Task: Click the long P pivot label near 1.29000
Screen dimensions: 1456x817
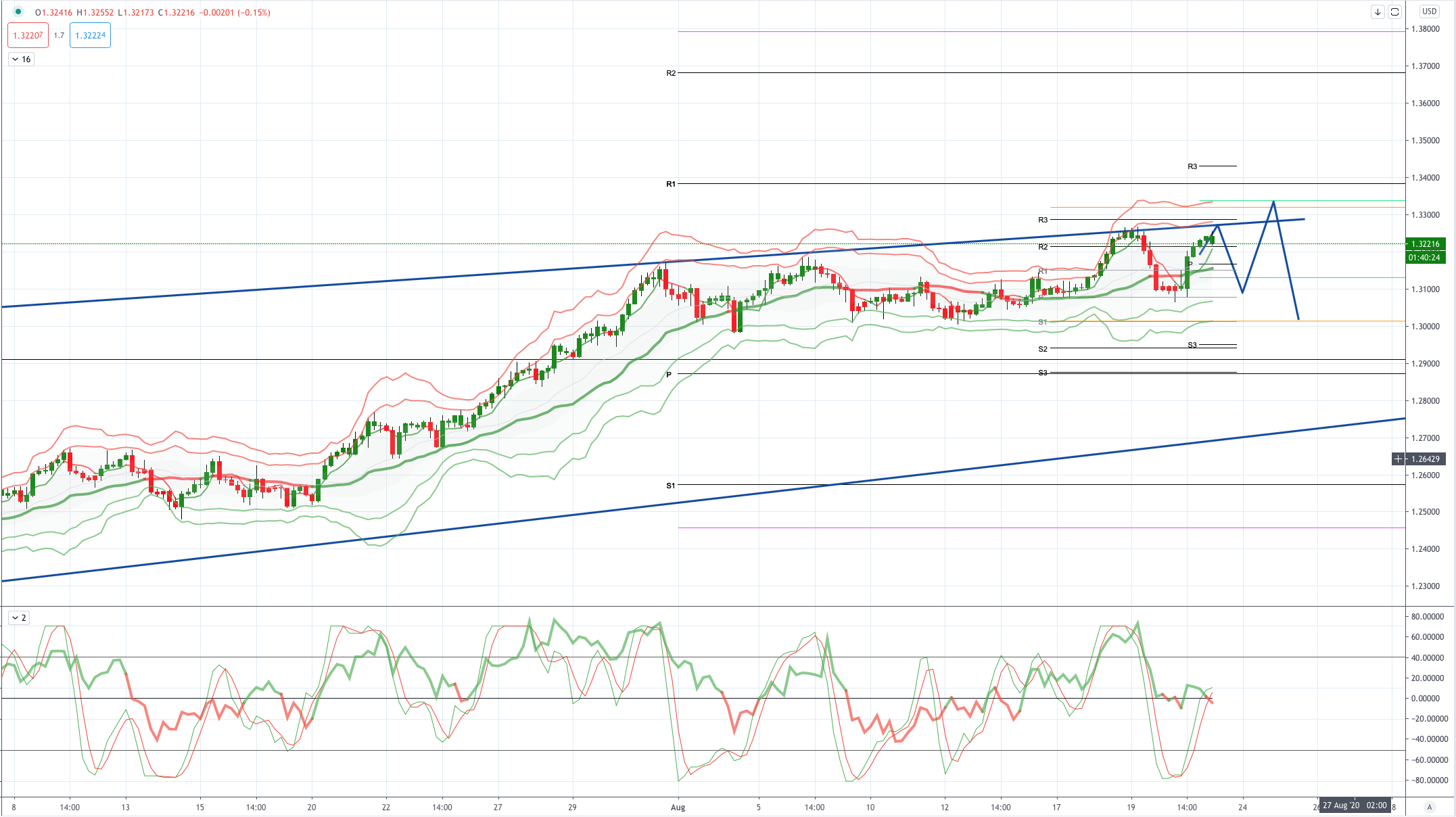Action: coord(669,374)
